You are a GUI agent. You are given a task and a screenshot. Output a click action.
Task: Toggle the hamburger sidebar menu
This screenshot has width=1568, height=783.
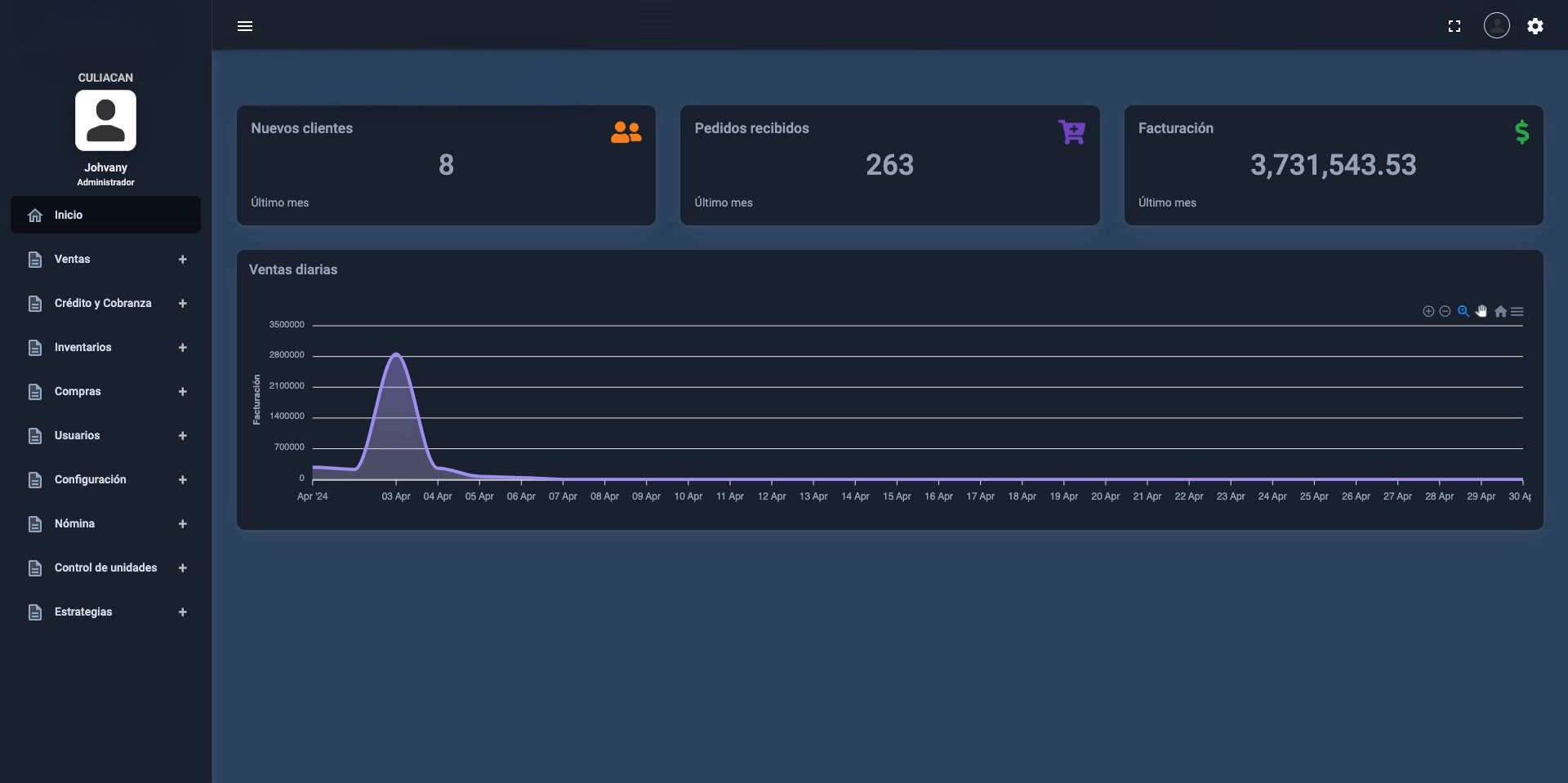(244, 26)
